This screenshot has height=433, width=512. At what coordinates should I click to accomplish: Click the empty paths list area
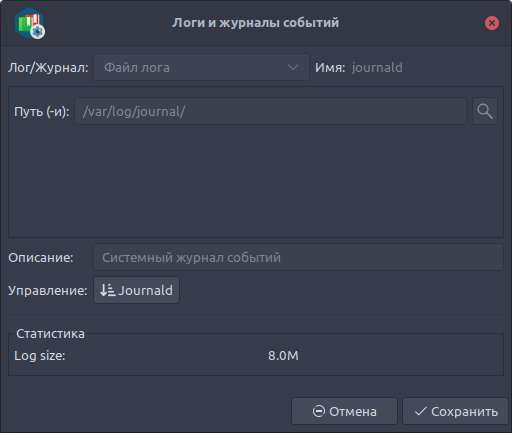tap(256, 182)
